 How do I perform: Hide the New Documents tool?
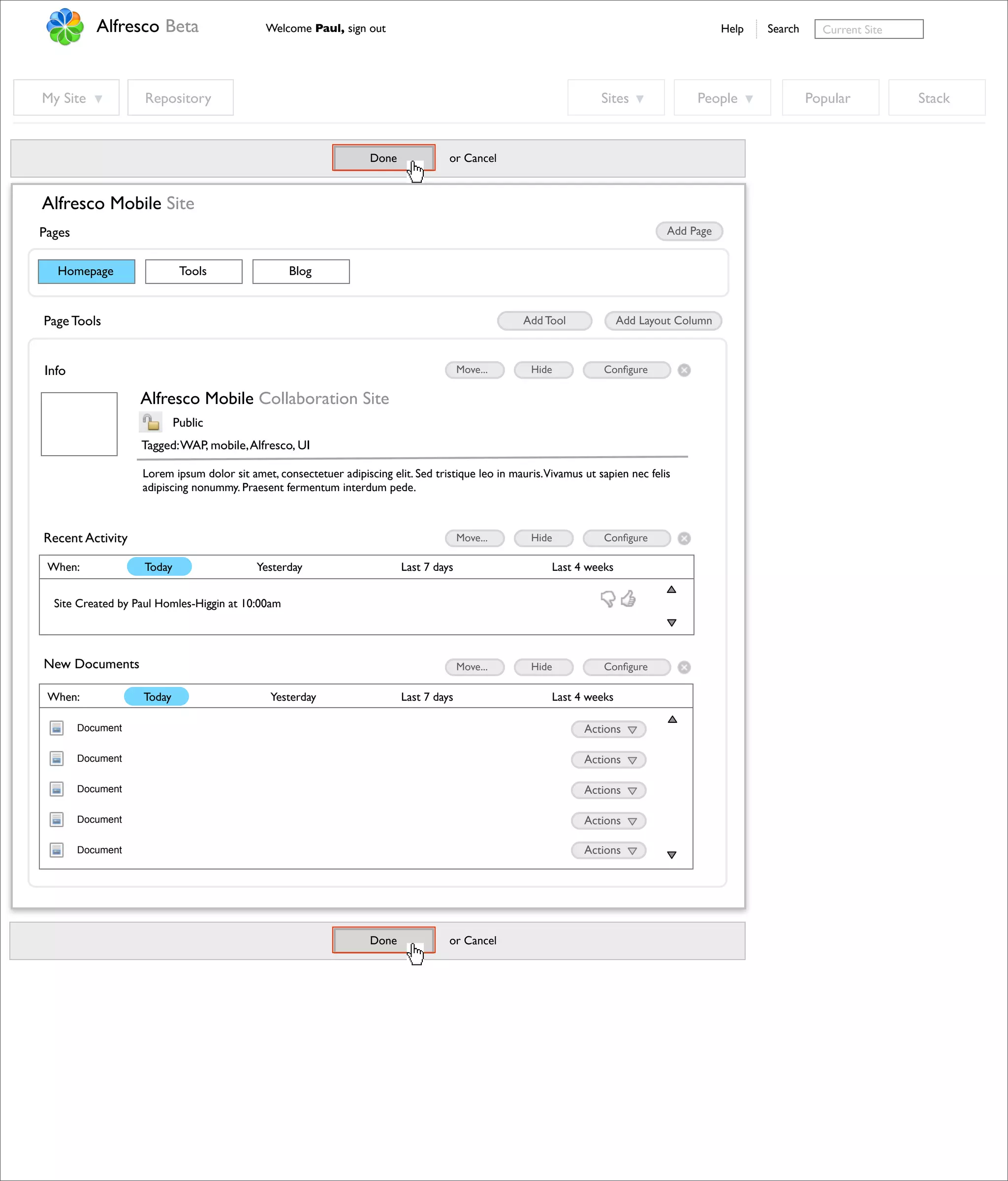[x=543, y=667]
